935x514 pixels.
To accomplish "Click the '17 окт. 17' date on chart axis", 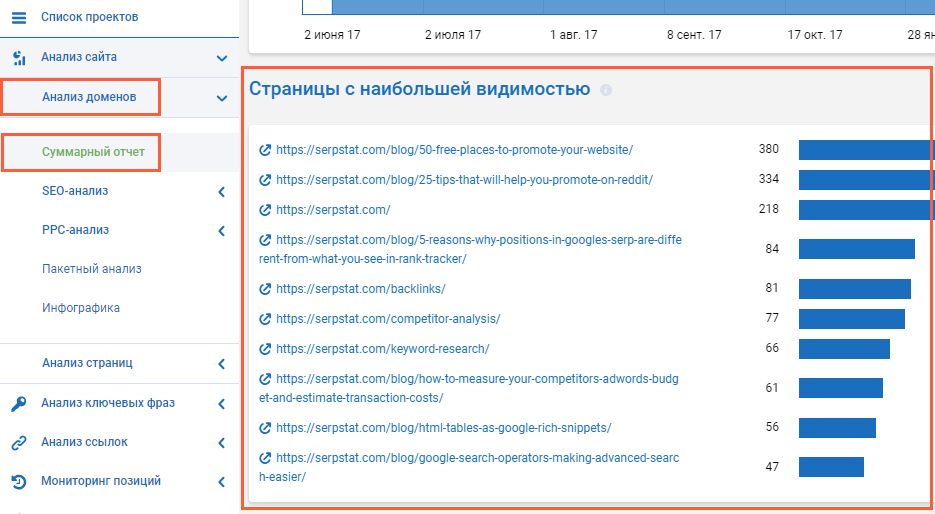I will 815,35.
